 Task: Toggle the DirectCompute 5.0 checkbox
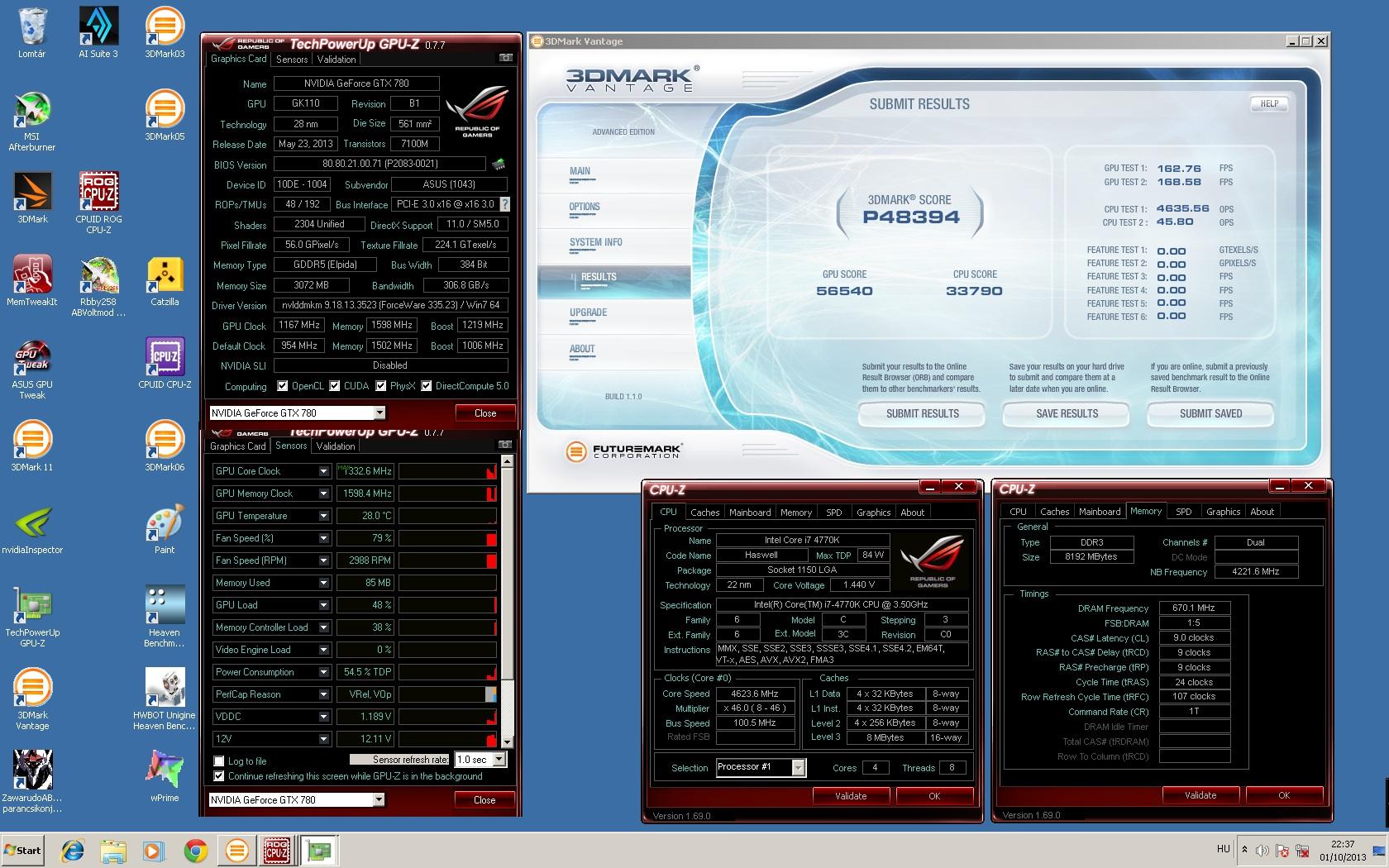point(427,386)
